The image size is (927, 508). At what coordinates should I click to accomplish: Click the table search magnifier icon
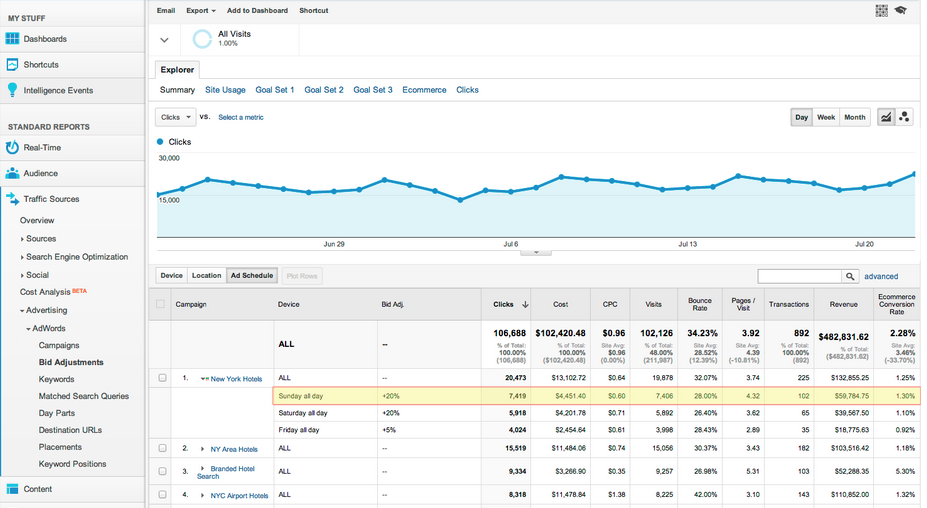click(x=850, y=276)
